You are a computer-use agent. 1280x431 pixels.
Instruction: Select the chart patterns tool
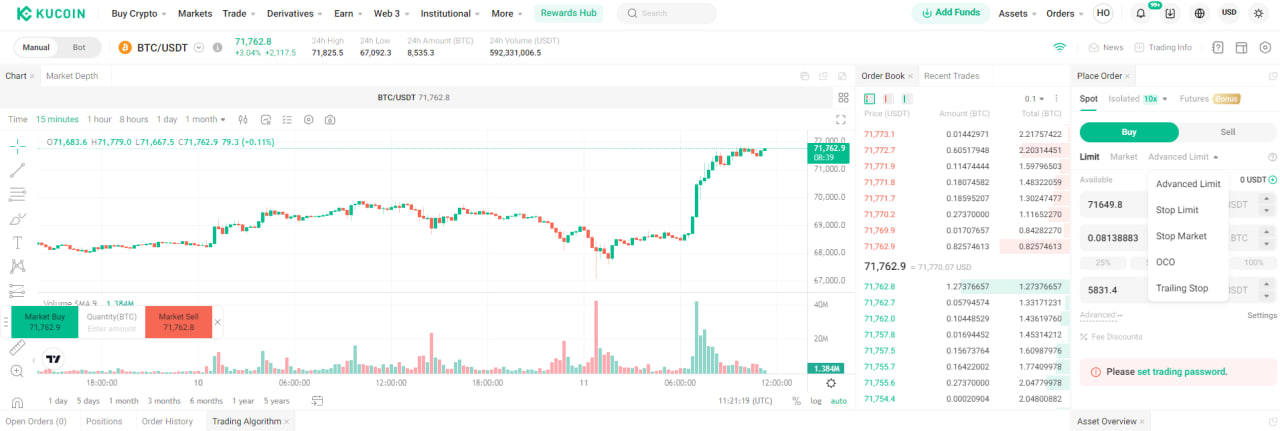(x=17, y=266)
